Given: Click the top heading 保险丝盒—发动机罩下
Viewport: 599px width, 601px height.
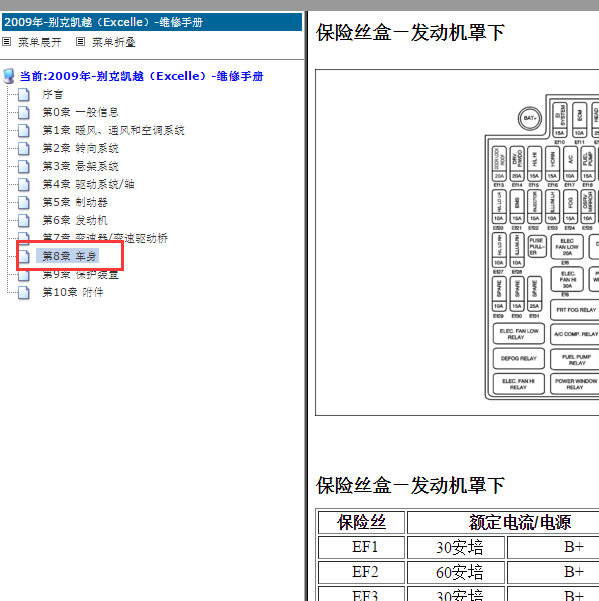Looking at the screenshot, I should (x=410, y=33).
